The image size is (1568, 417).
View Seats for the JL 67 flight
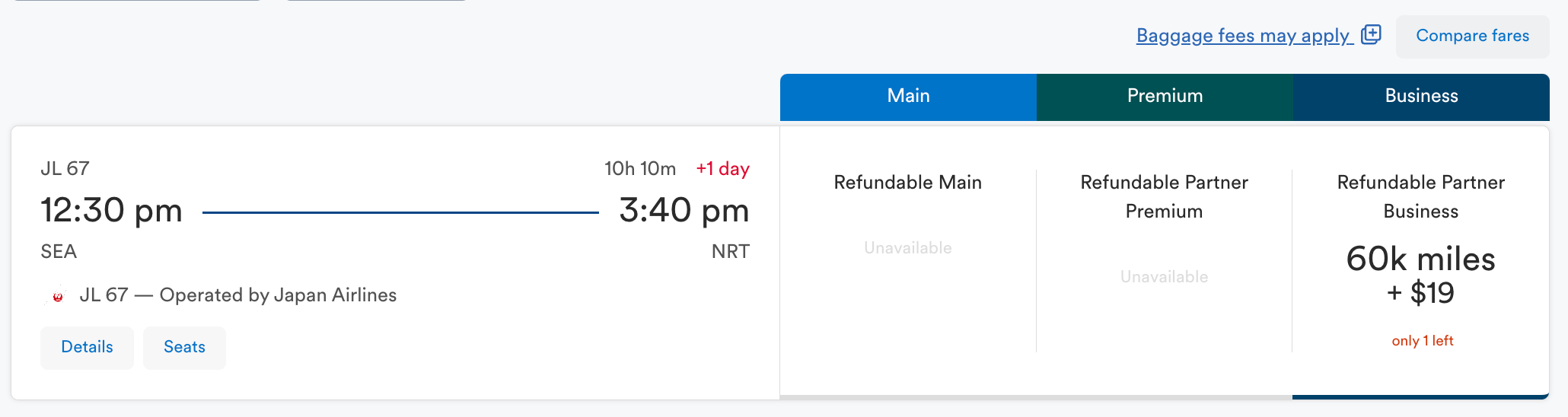(184, 347)
